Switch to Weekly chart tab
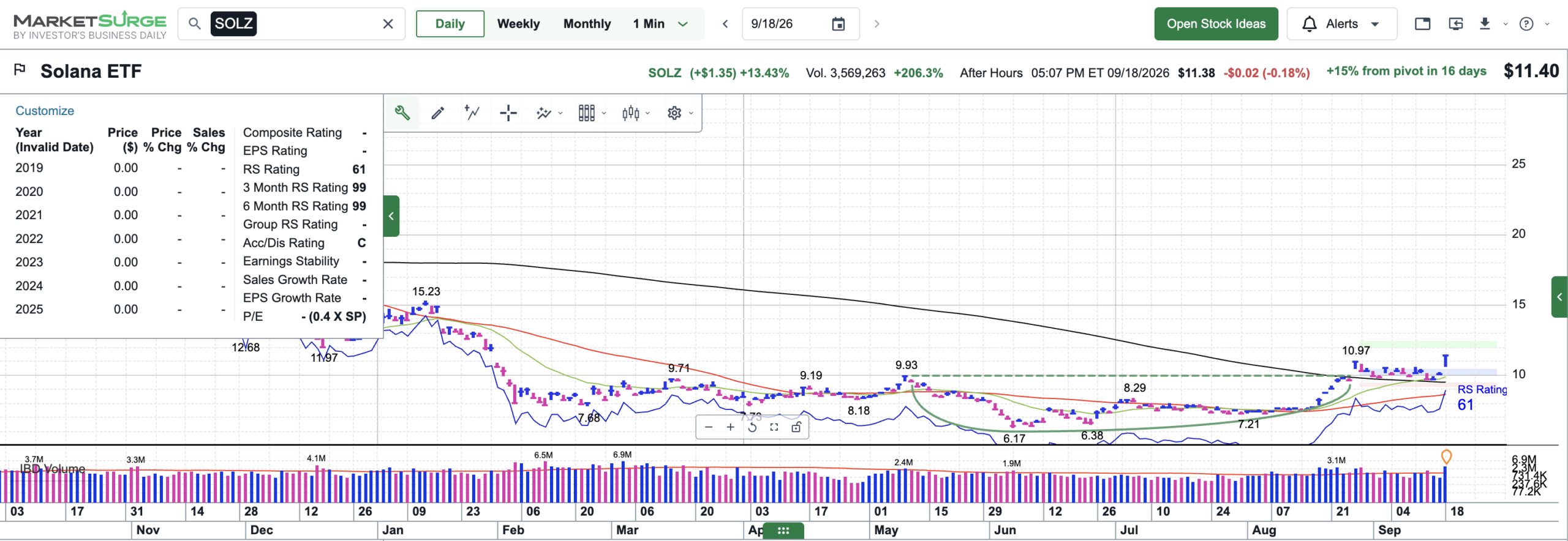Image resolution: width=1568 pixels, height=541 pixels. [x=518, y=24]
